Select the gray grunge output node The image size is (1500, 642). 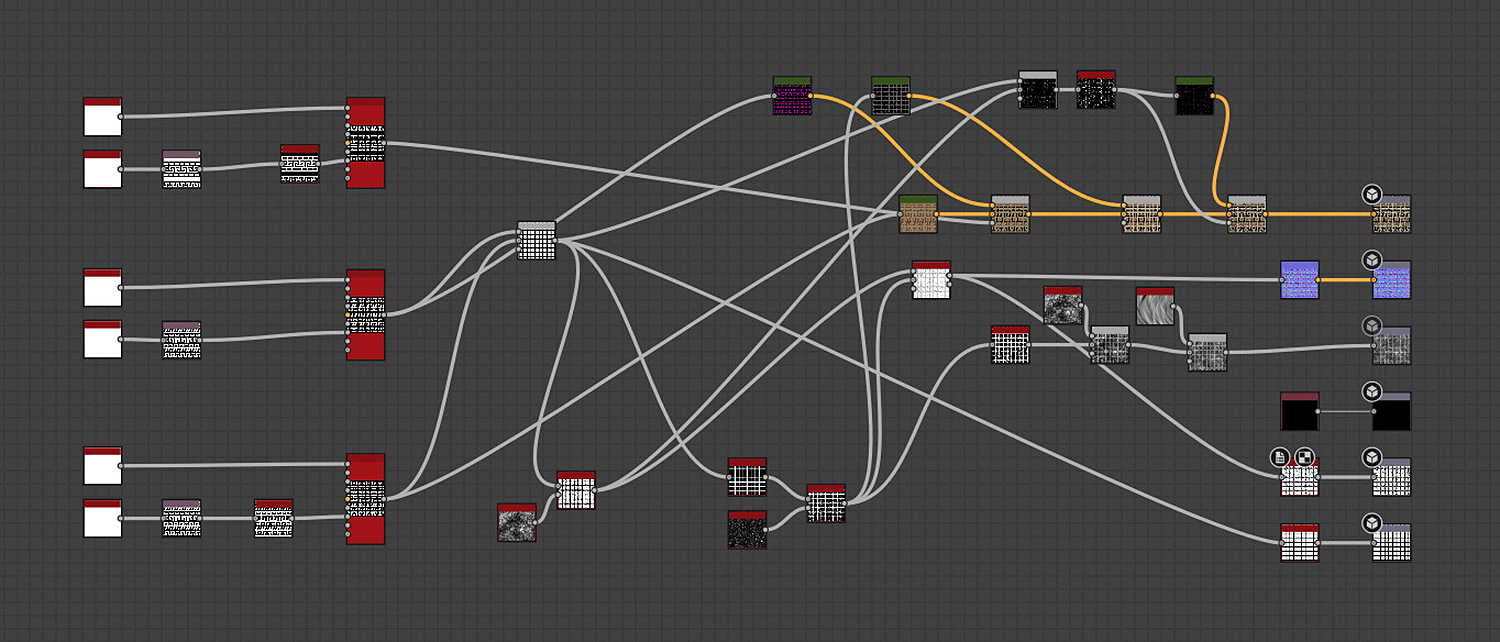(1392, 346)
